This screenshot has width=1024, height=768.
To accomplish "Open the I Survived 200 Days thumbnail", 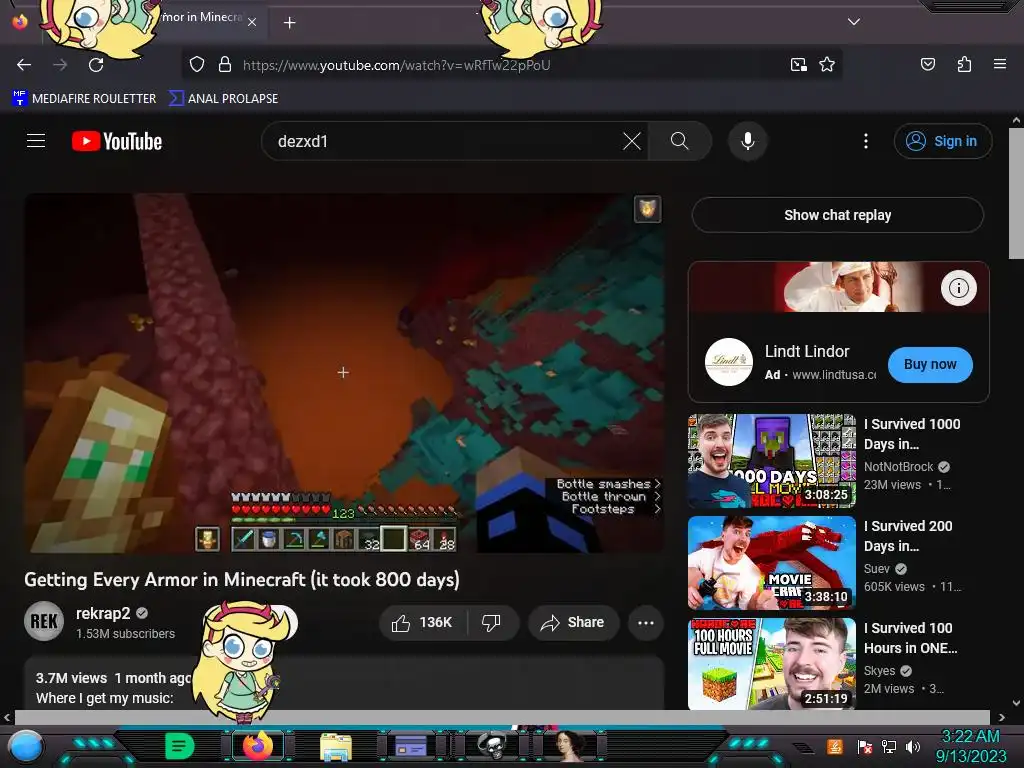I will 772,563.
